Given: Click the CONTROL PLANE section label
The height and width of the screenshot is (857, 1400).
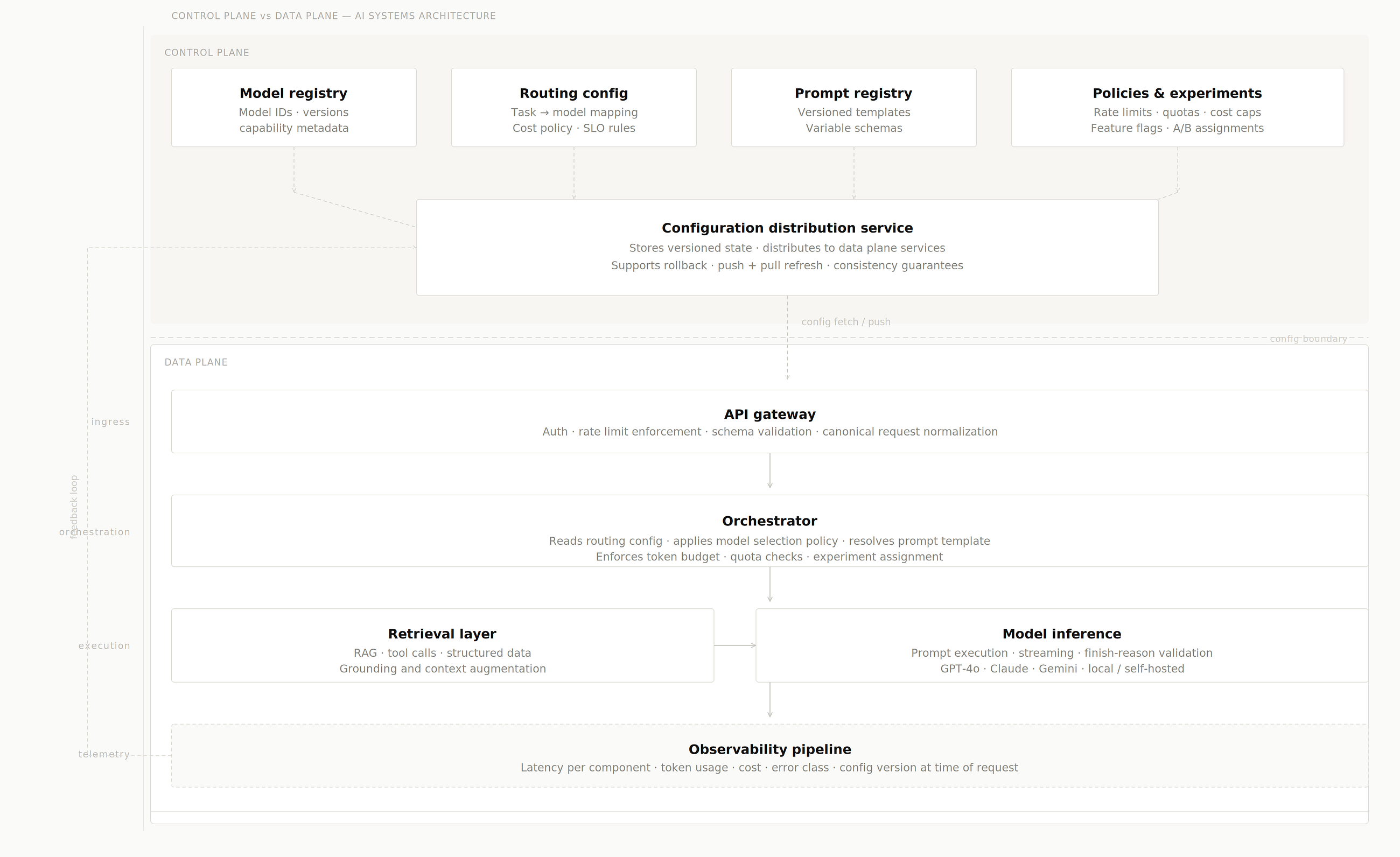Looking at the screenshot, I should (207, 53).
